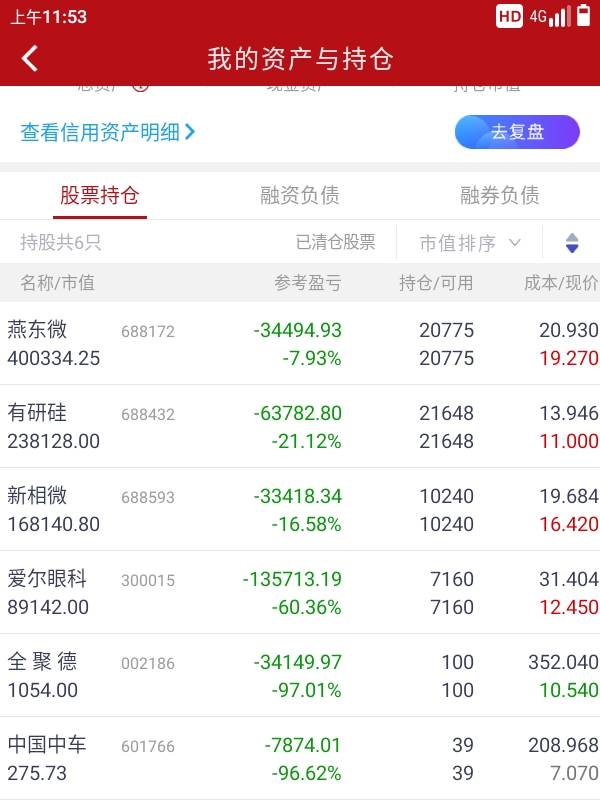Viewport: 600px width, 800px height.
Task: Tap cost price 352.040
Action: (x=563, y=662)
